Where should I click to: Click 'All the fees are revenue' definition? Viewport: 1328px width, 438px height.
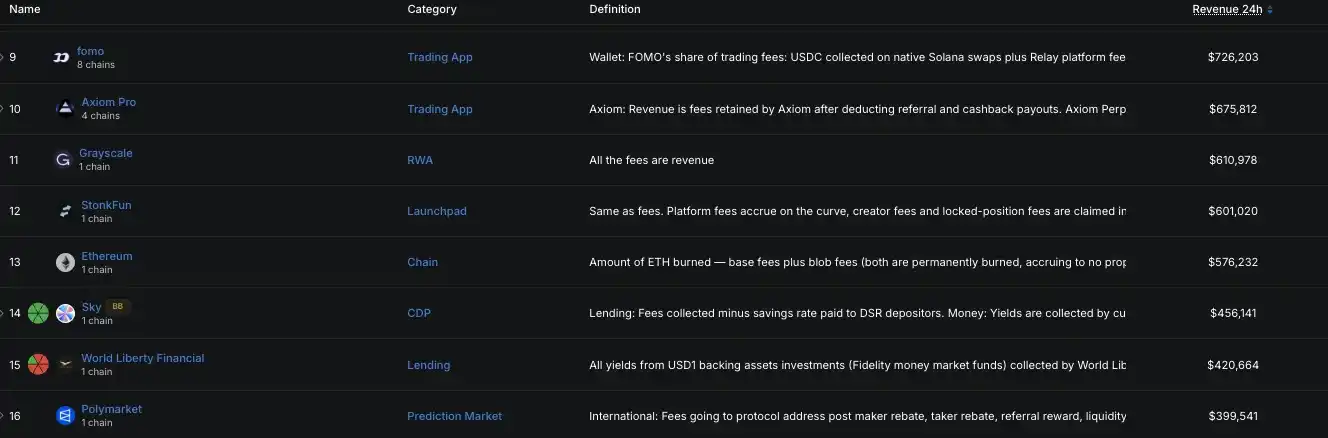point(652,160)
